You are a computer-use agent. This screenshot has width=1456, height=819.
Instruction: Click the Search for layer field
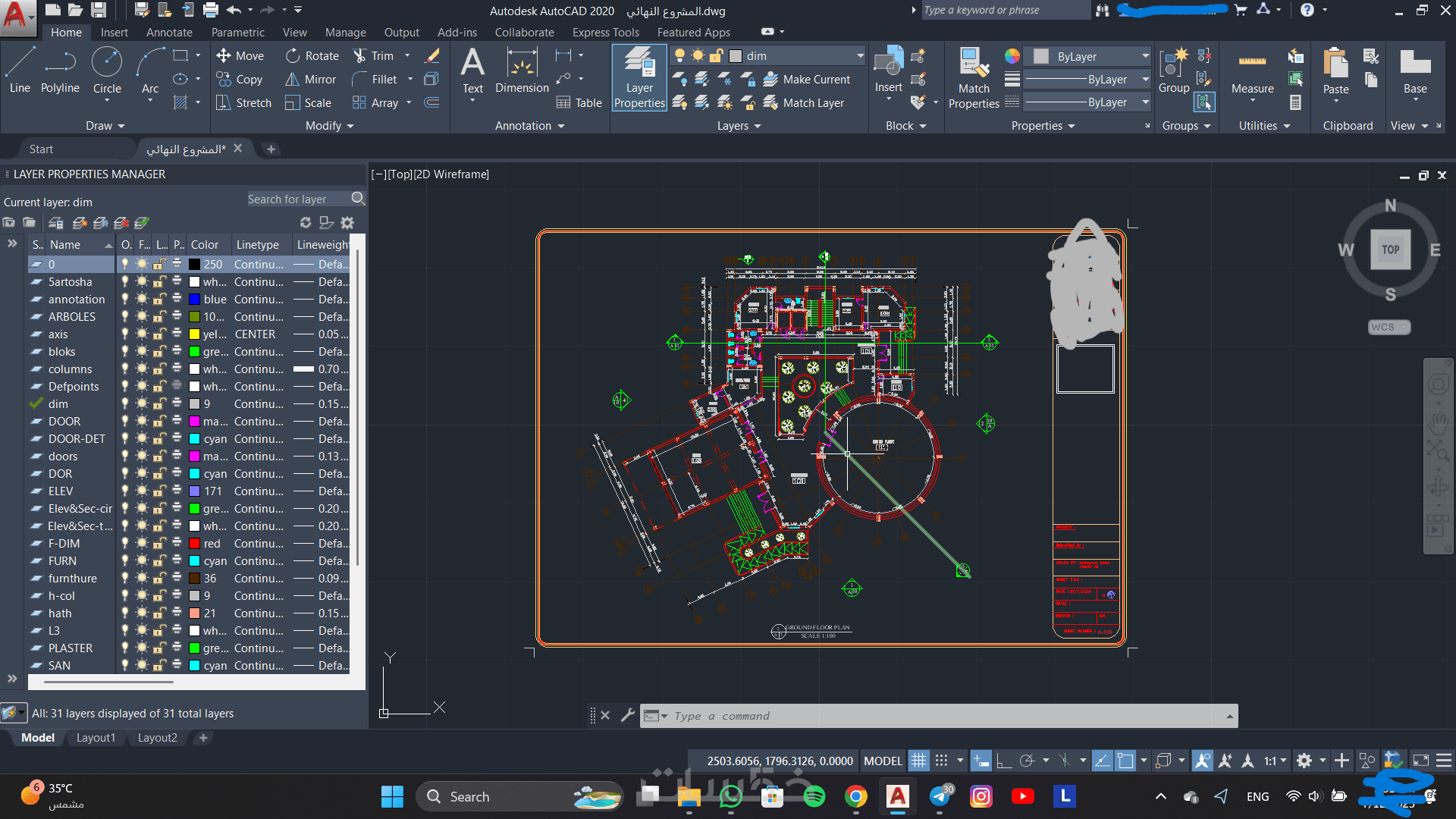pyautogui.click(x=297, y=199)
